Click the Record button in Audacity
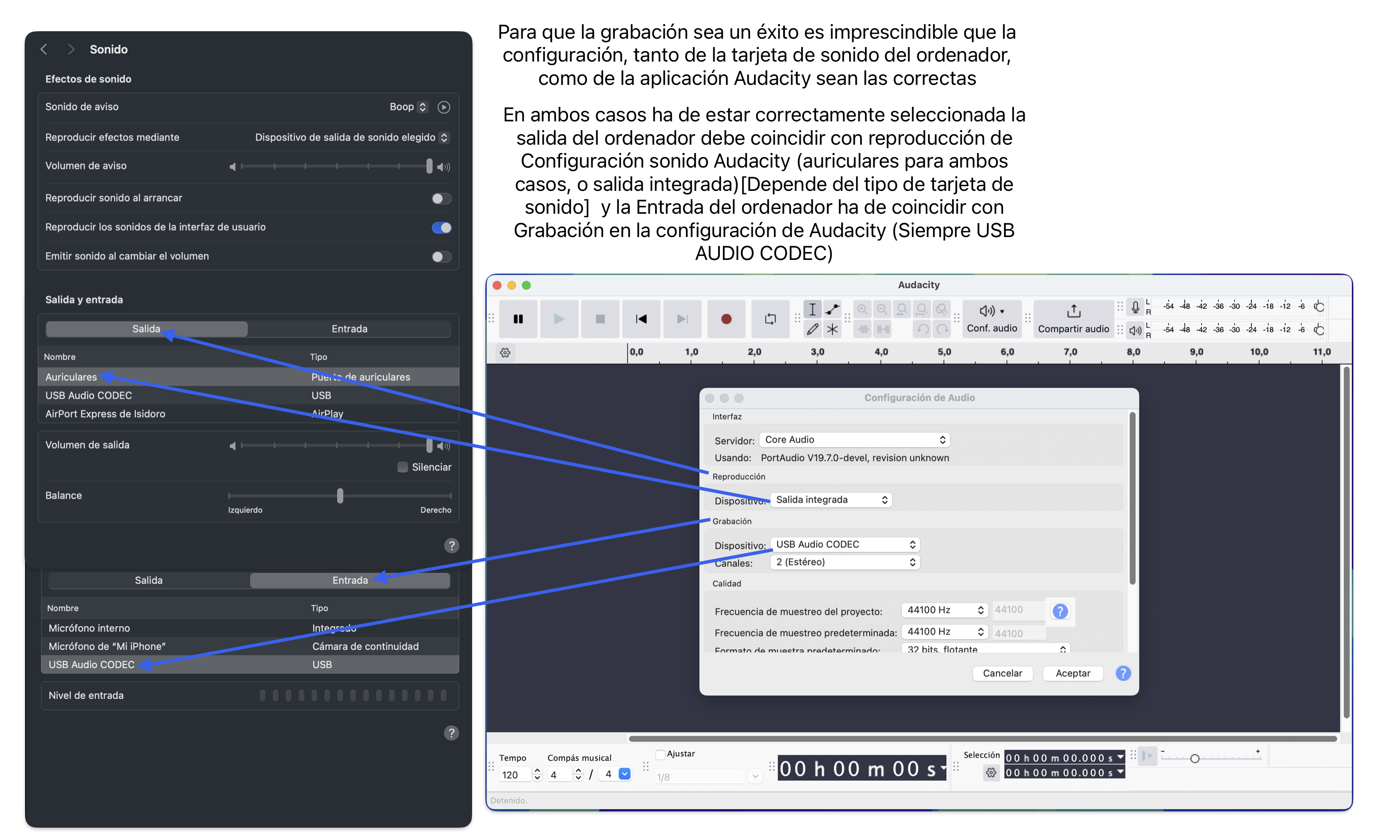 (x=726, y=319)
